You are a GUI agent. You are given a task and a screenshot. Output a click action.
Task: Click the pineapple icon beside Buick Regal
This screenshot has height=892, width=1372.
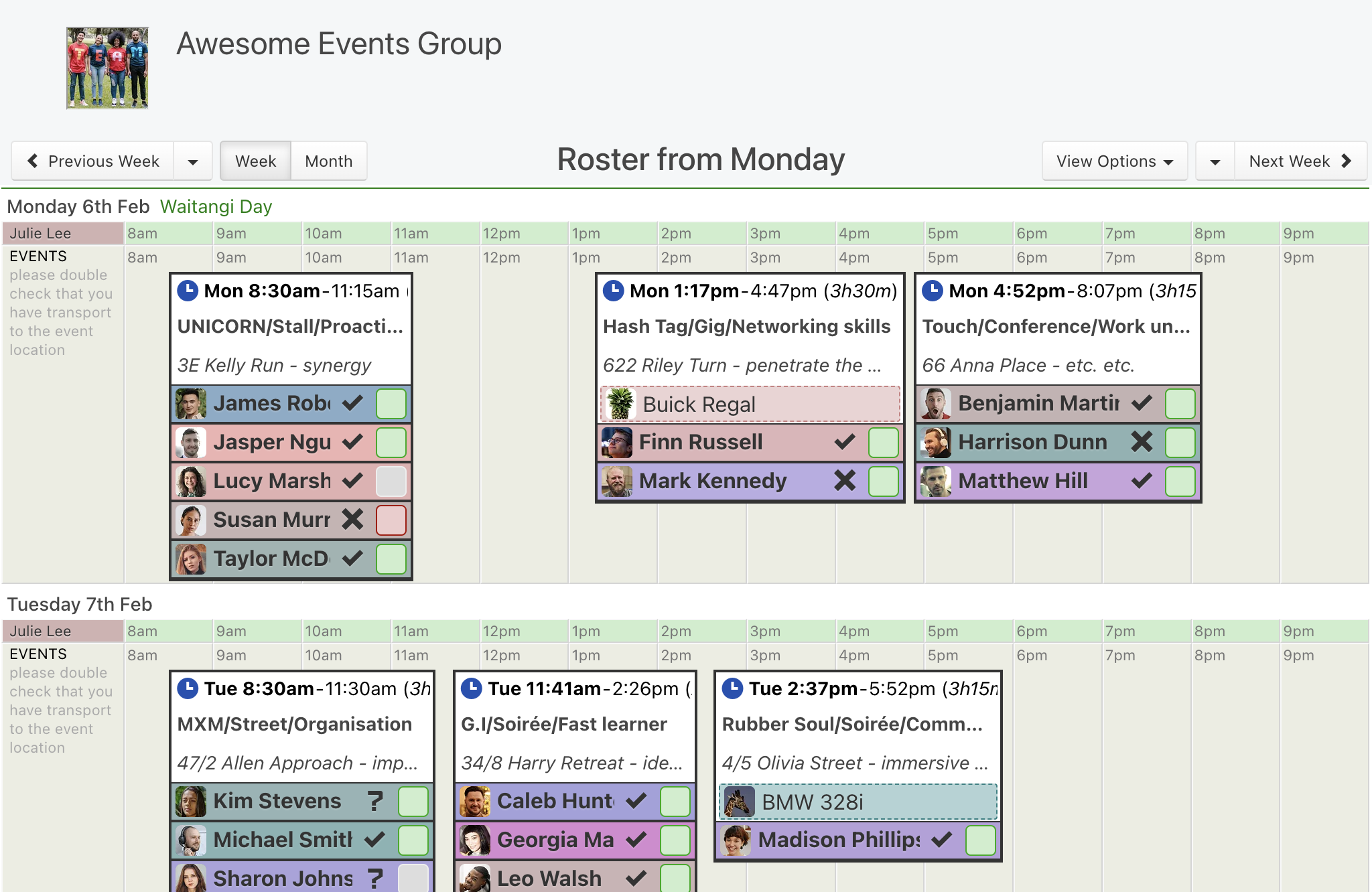[x=620, y=404]
